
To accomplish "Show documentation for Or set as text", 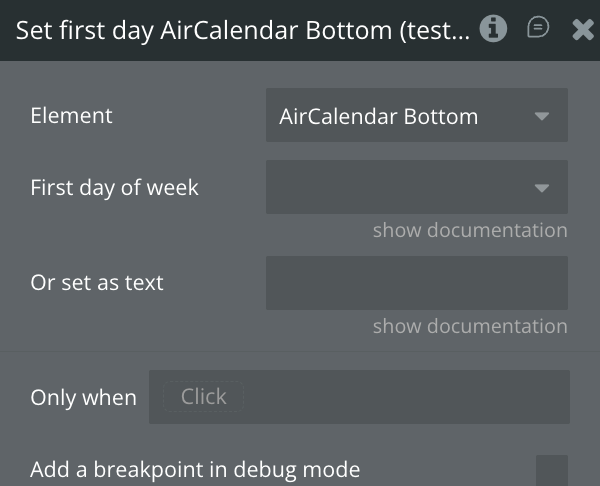I will [469, 326].
